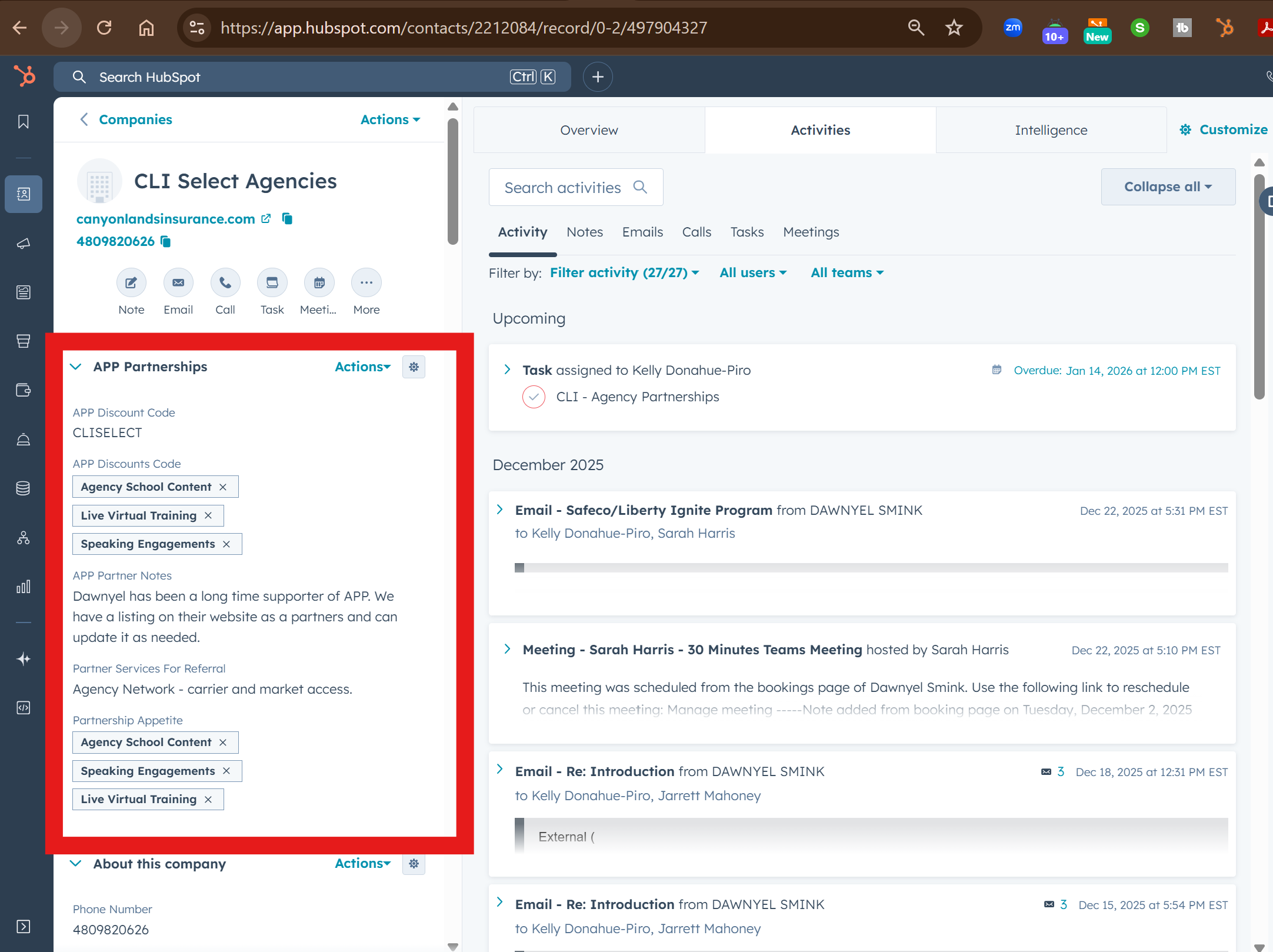Open the bookmarks icon in left sidebar
Image resolution: width=1273 pixels, height=952 pixels.
[24, 122]
